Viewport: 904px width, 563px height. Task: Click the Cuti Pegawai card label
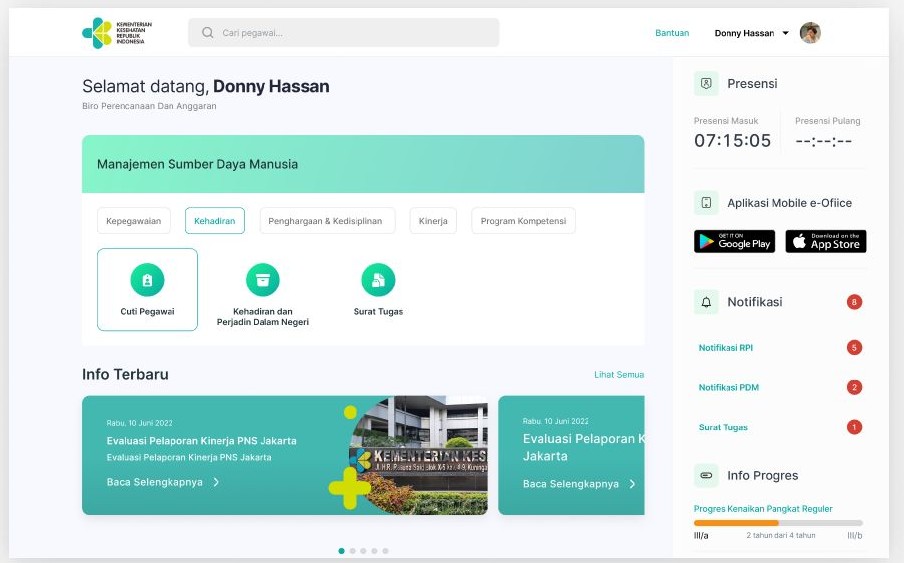[148, 312]
